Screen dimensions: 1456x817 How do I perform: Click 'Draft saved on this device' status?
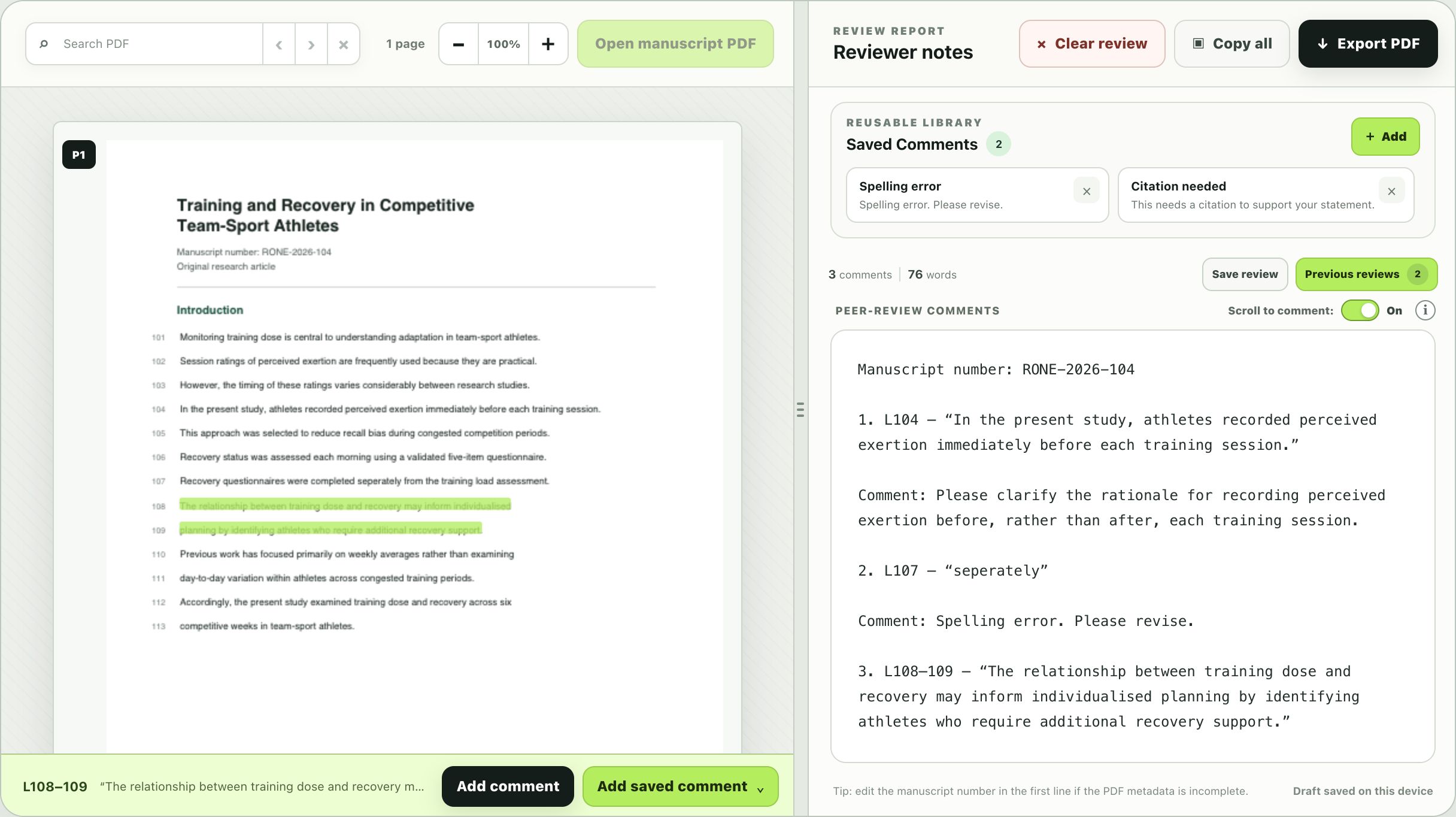pos(1363,791)
